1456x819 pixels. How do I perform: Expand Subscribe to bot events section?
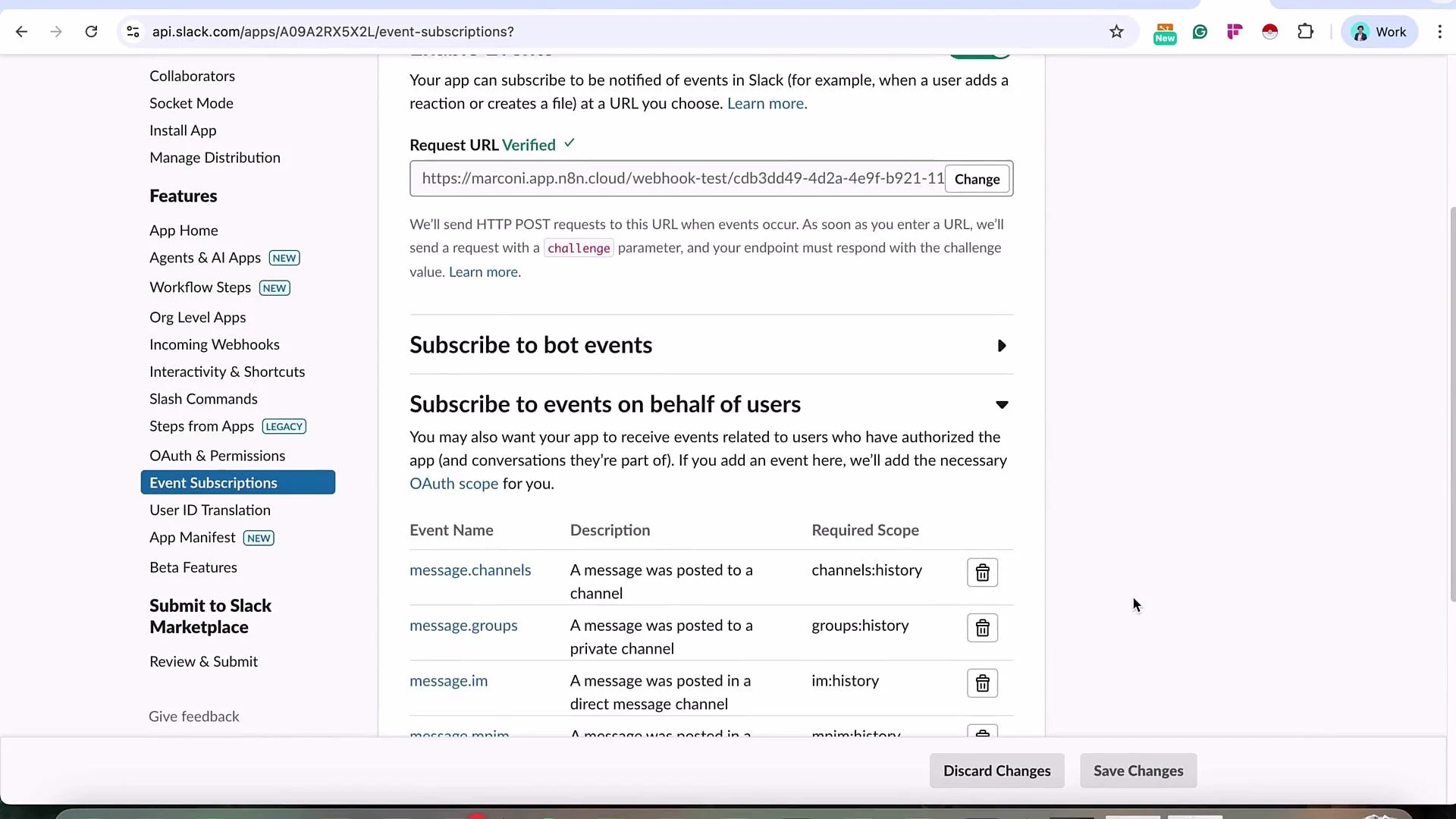click(1002, 346)
